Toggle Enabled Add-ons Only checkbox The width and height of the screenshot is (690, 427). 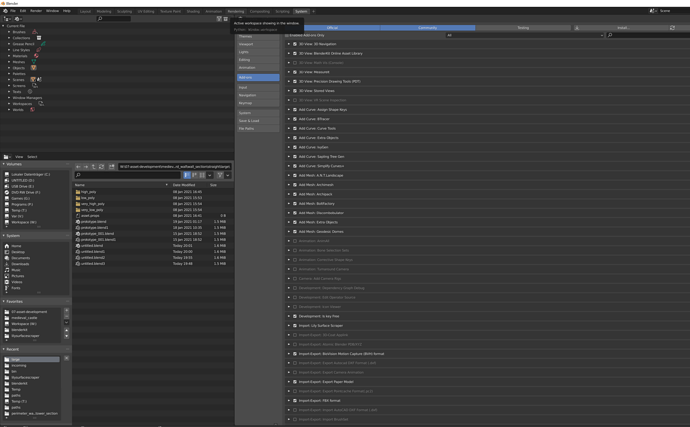287,35
